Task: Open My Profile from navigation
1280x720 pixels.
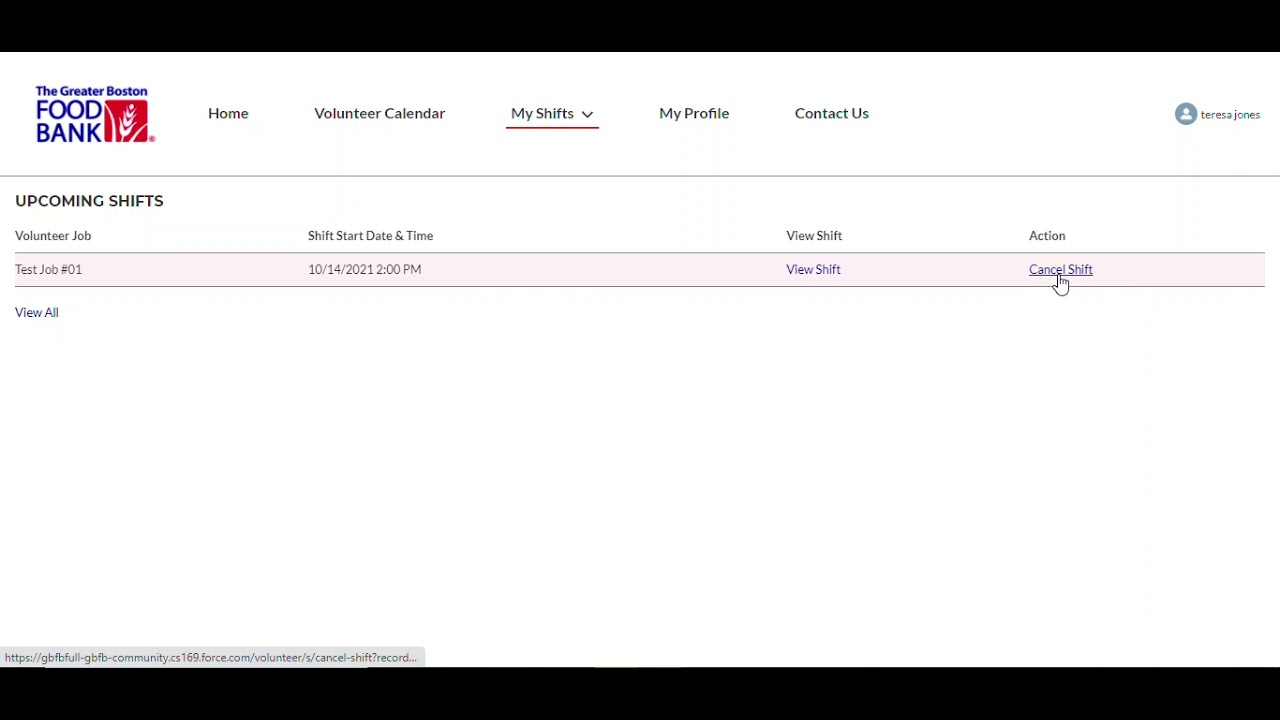Action: pos(694,113)
